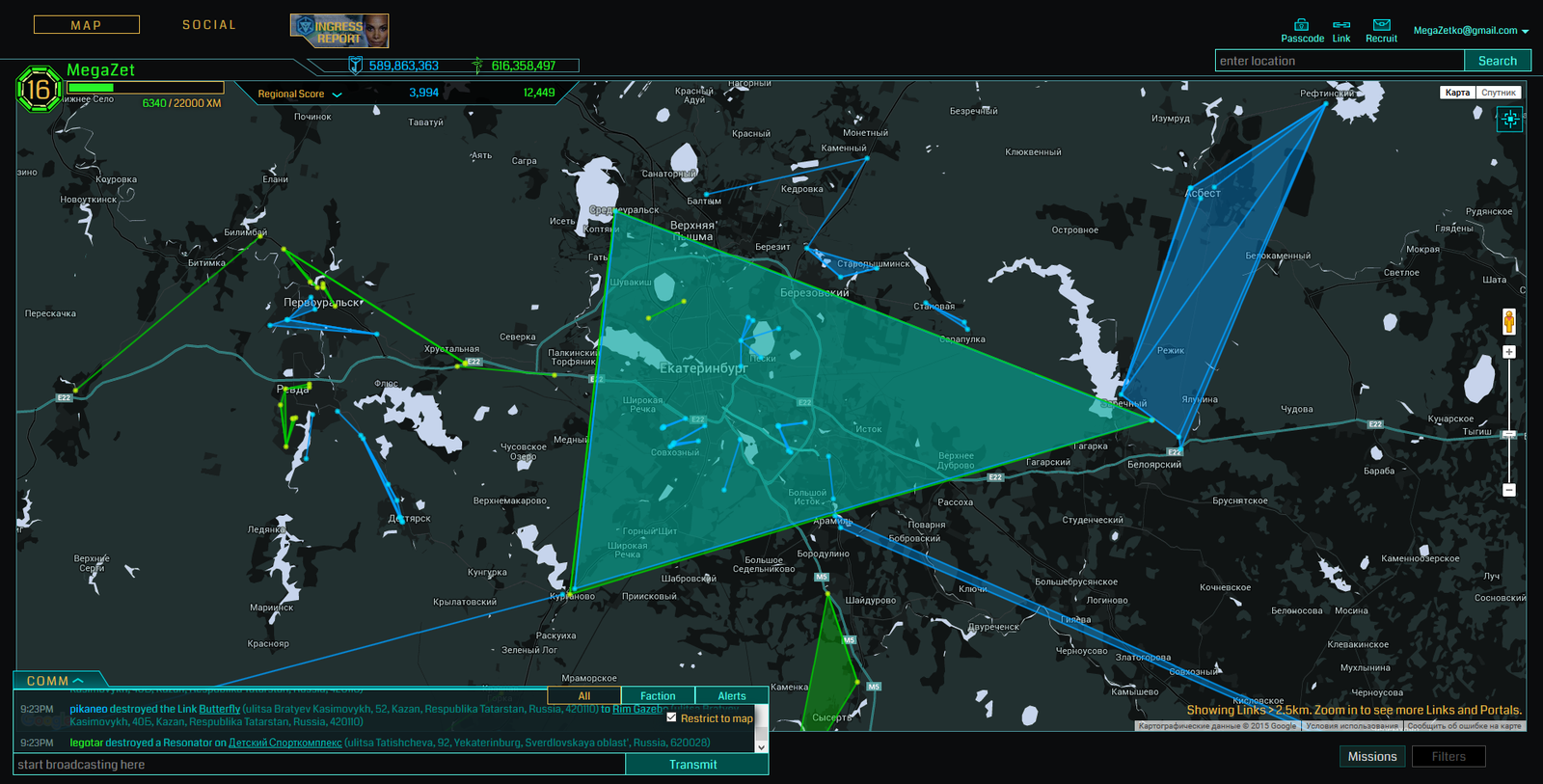Click the 589,863,363 Resistance score
The height and width of the screenshot is (784, 1543).
[404, 66]
